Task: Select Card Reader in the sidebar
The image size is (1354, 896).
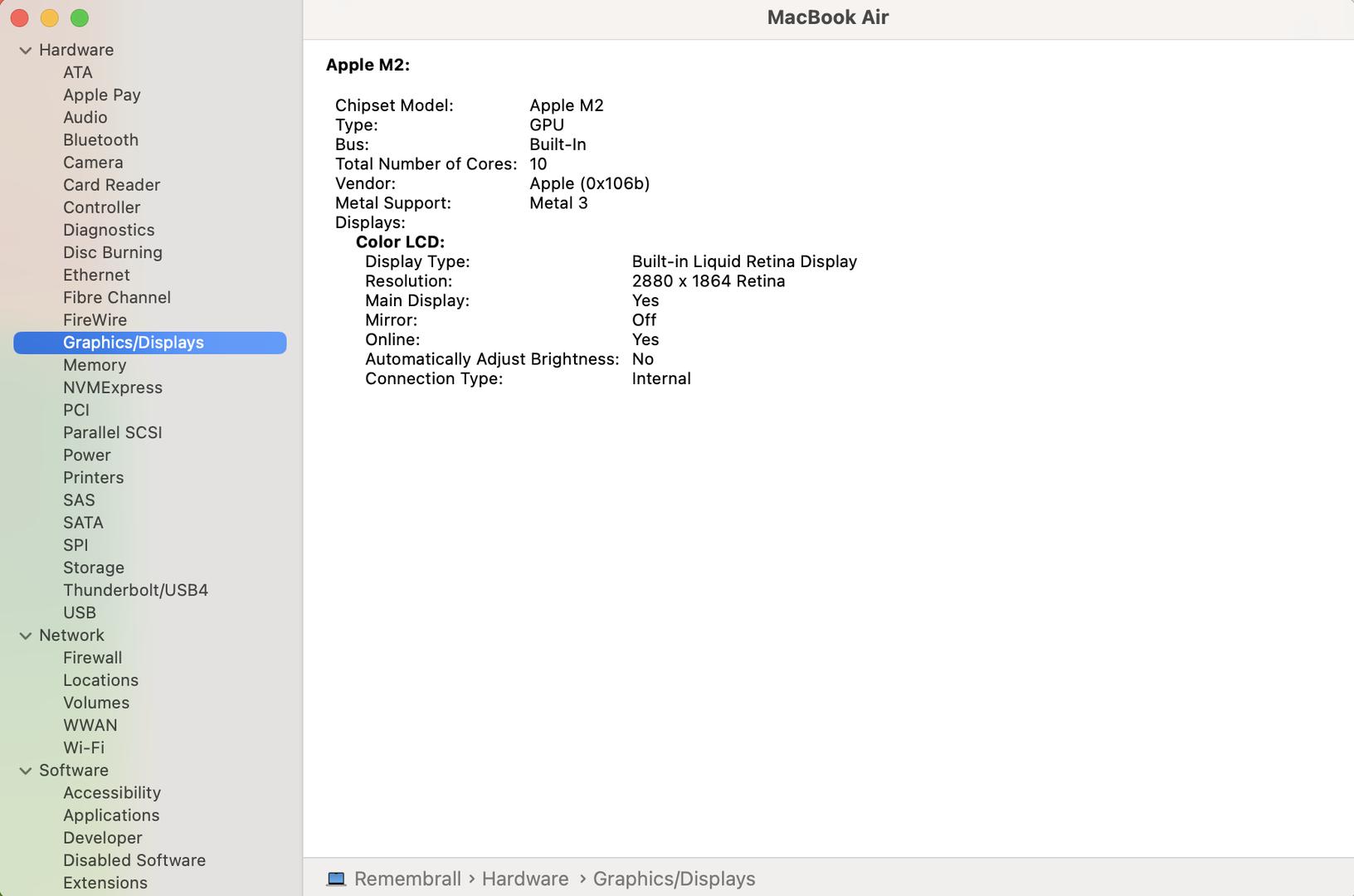Action: tap(111, 184)
